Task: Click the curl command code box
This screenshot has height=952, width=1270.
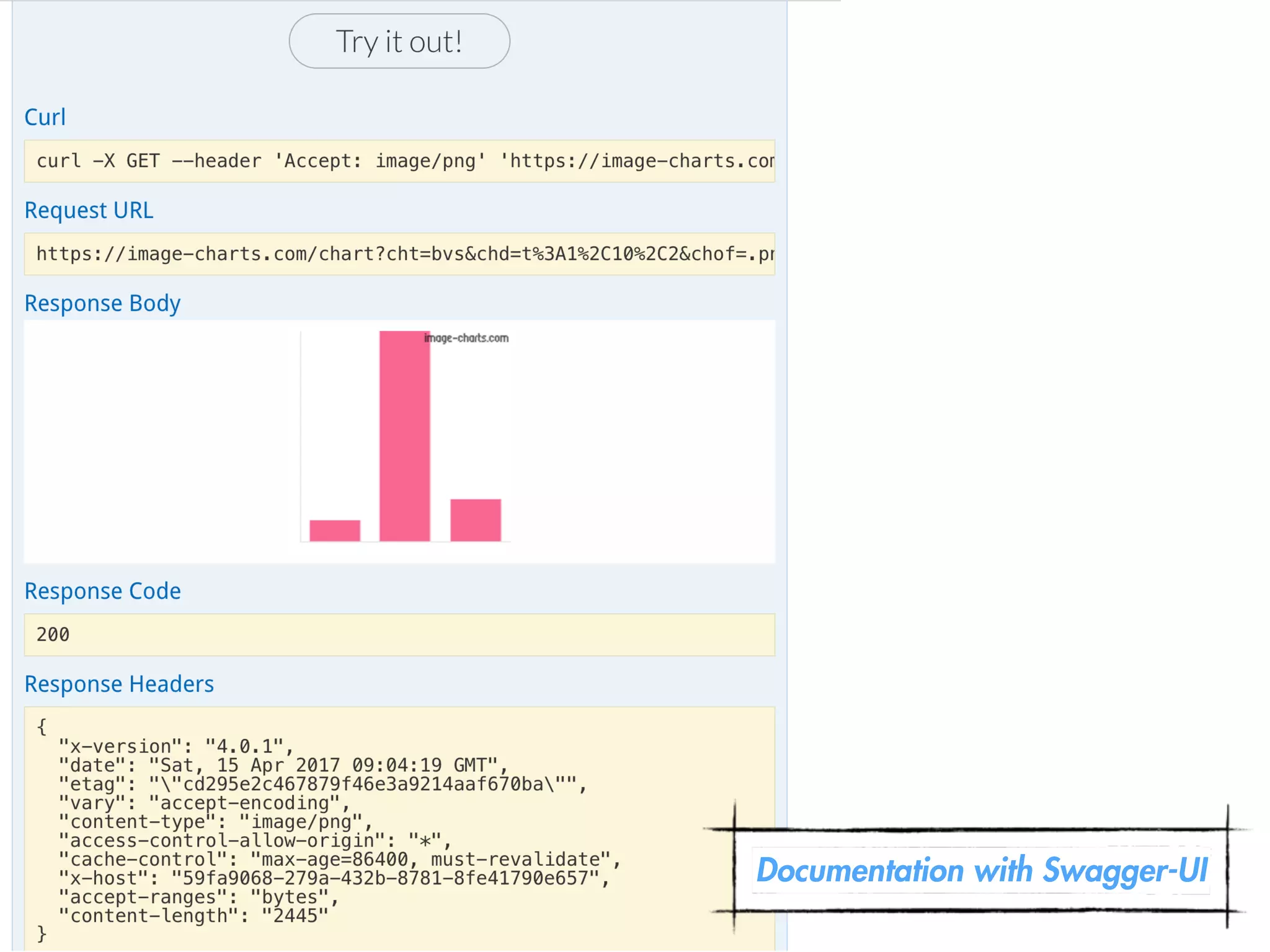Action: [399, 161]
